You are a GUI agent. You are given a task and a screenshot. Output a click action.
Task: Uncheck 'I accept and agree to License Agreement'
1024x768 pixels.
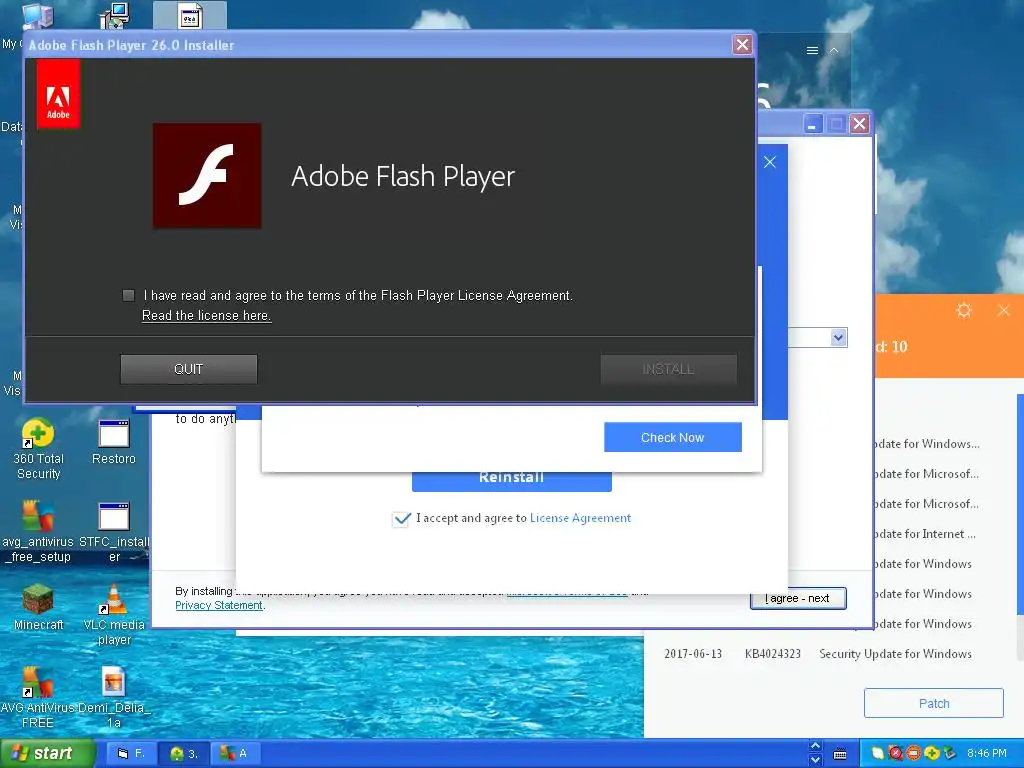coord(401,519)
